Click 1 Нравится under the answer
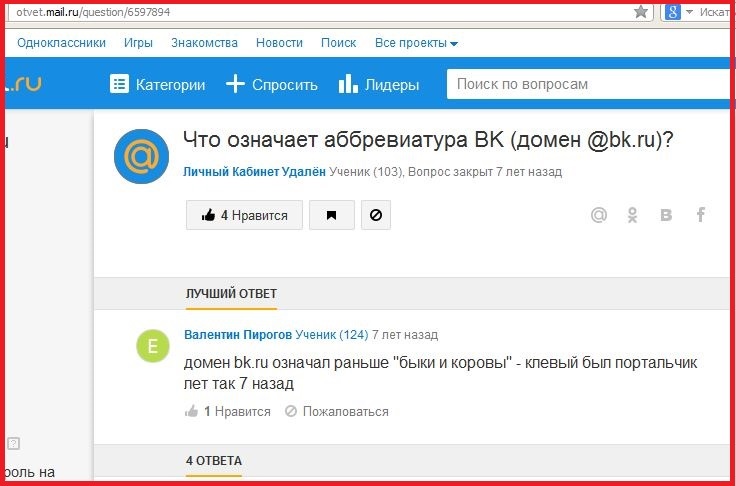 pyautogui.click(x=237, y=412)
